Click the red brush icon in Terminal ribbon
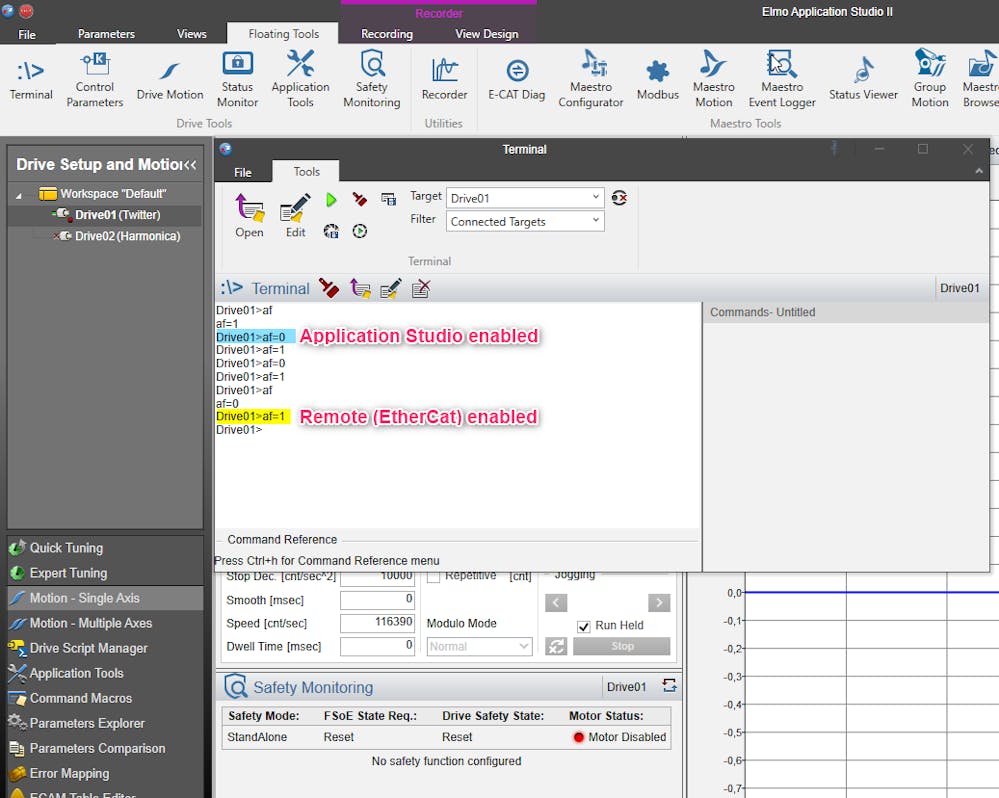999x798 pixels. 360,200
